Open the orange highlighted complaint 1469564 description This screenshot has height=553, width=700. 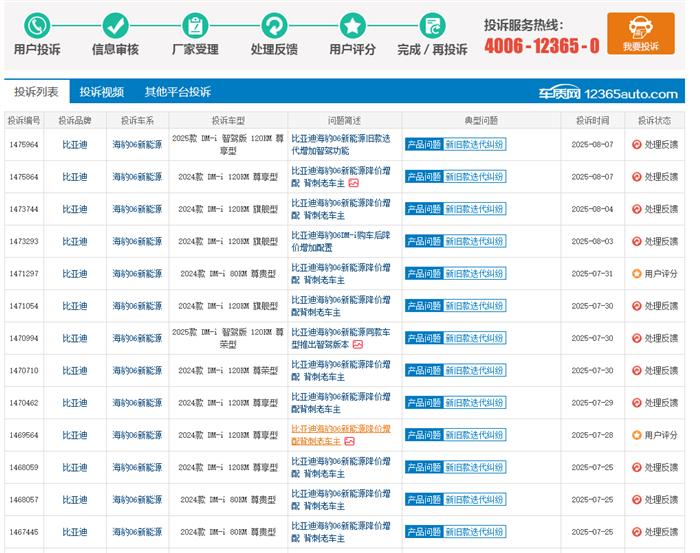coord(341,435)
